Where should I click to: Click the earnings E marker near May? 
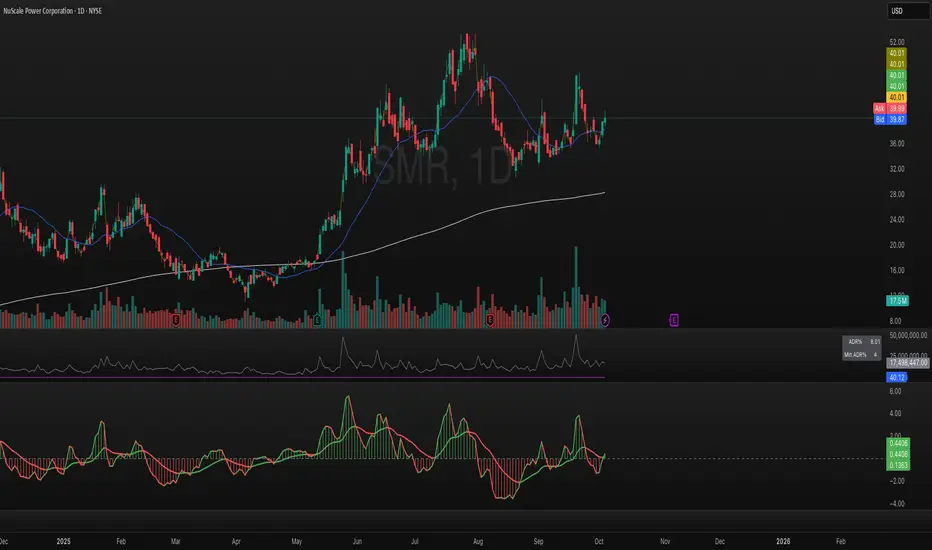[x=317, y=320]
